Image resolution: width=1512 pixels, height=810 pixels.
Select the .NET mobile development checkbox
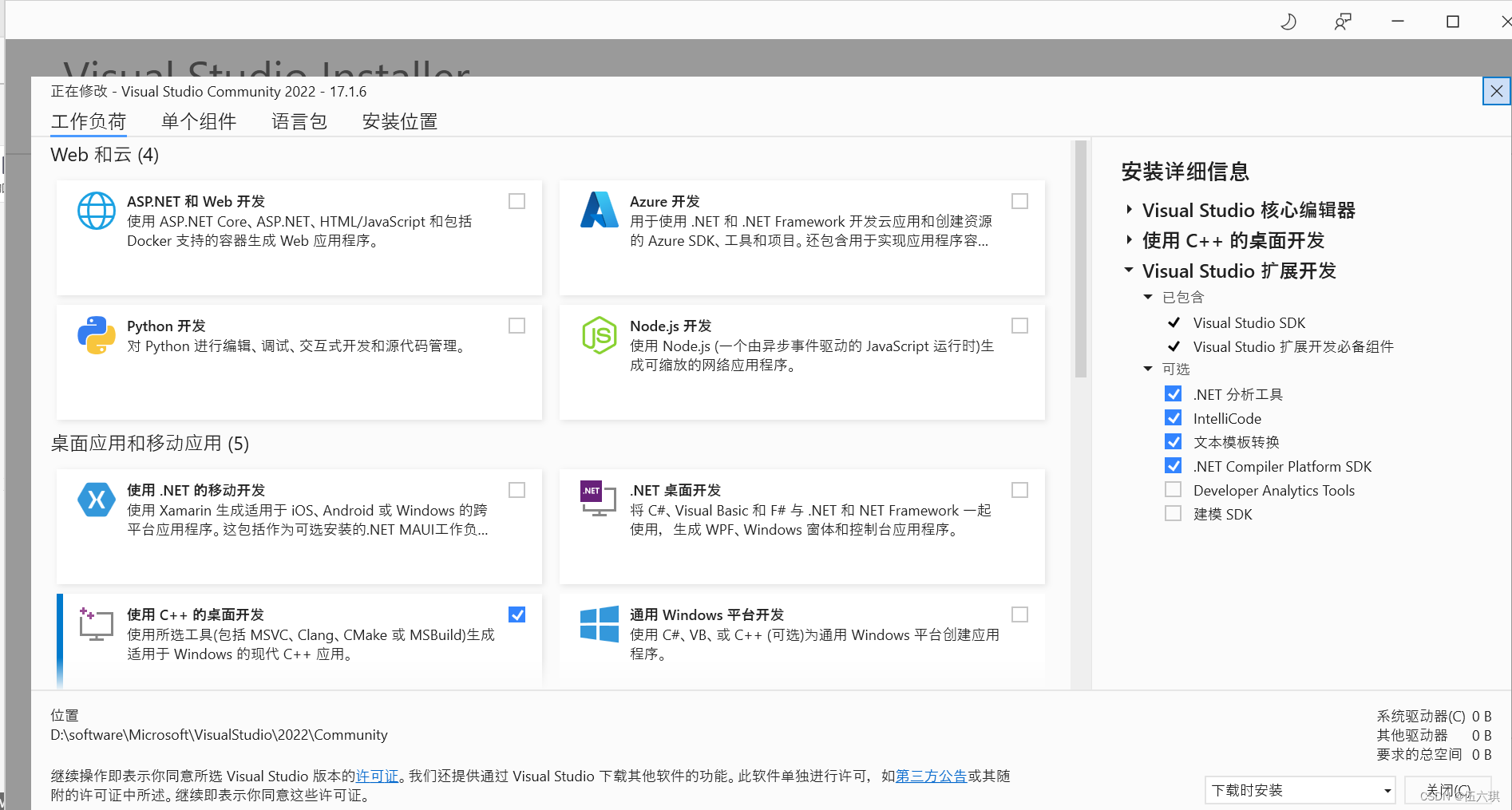pos(517,490)
